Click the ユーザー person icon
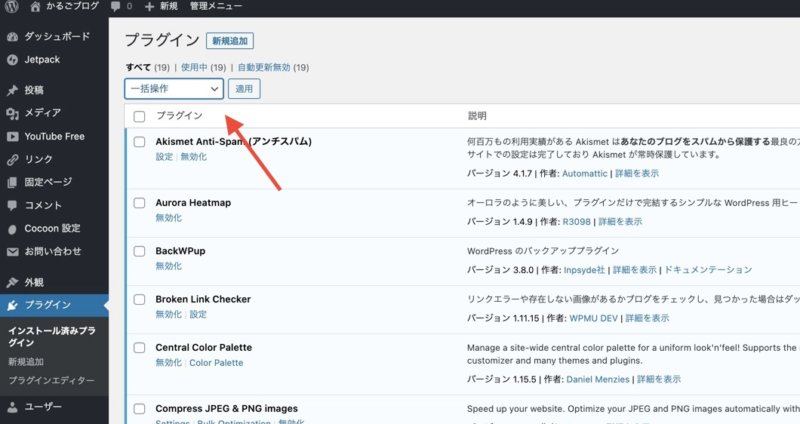 [x=13, y=407]
